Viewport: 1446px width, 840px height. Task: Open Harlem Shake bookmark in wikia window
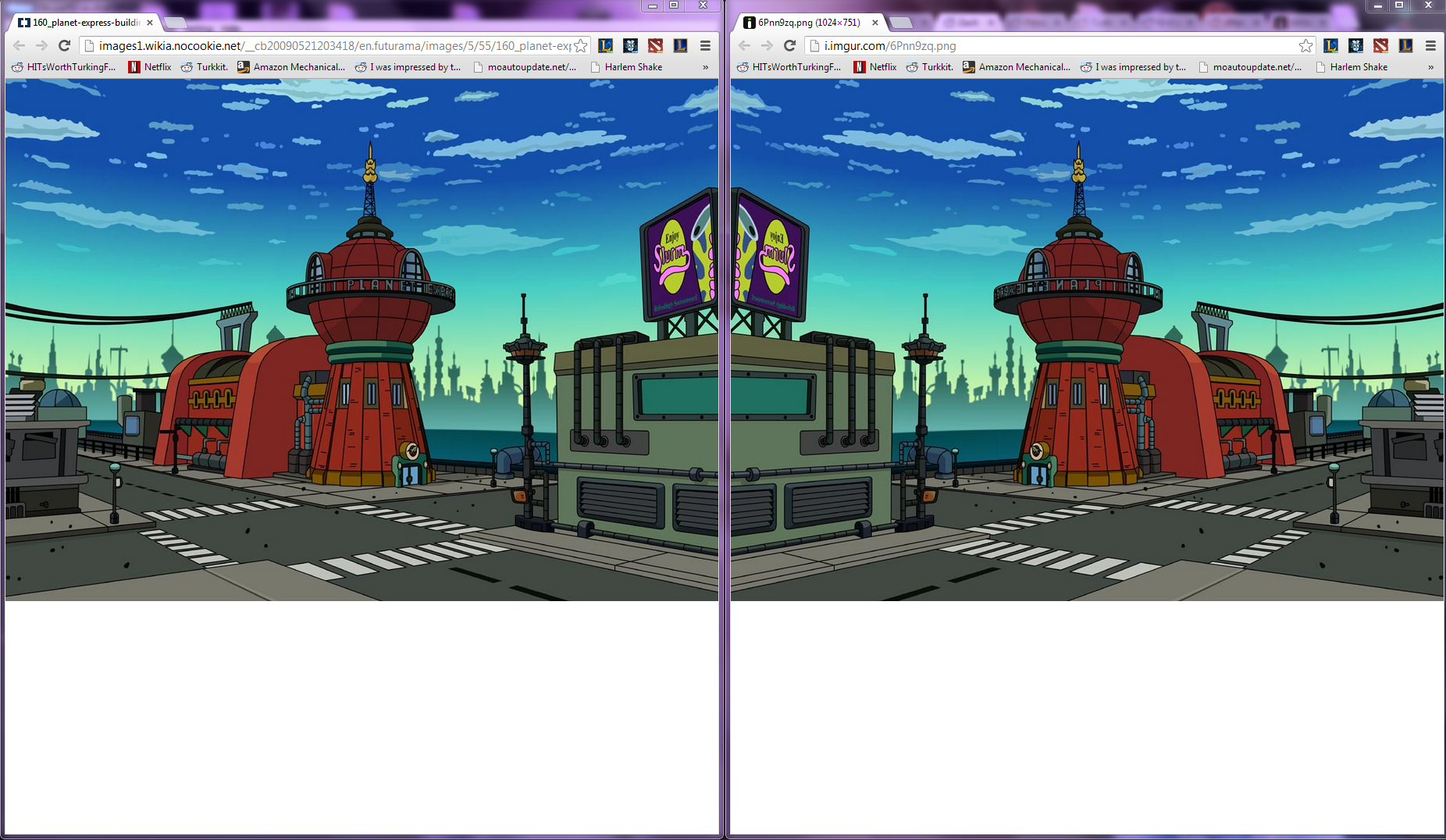(626, 67)
